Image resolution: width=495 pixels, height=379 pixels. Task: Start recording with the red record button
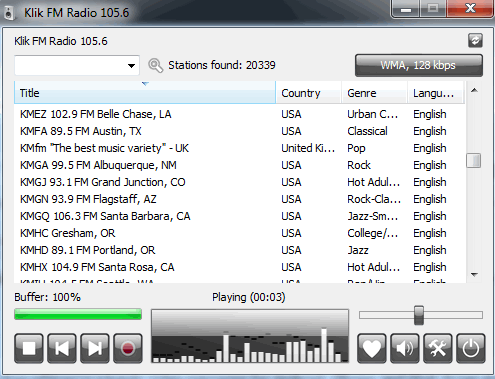(x=128, y=348)
